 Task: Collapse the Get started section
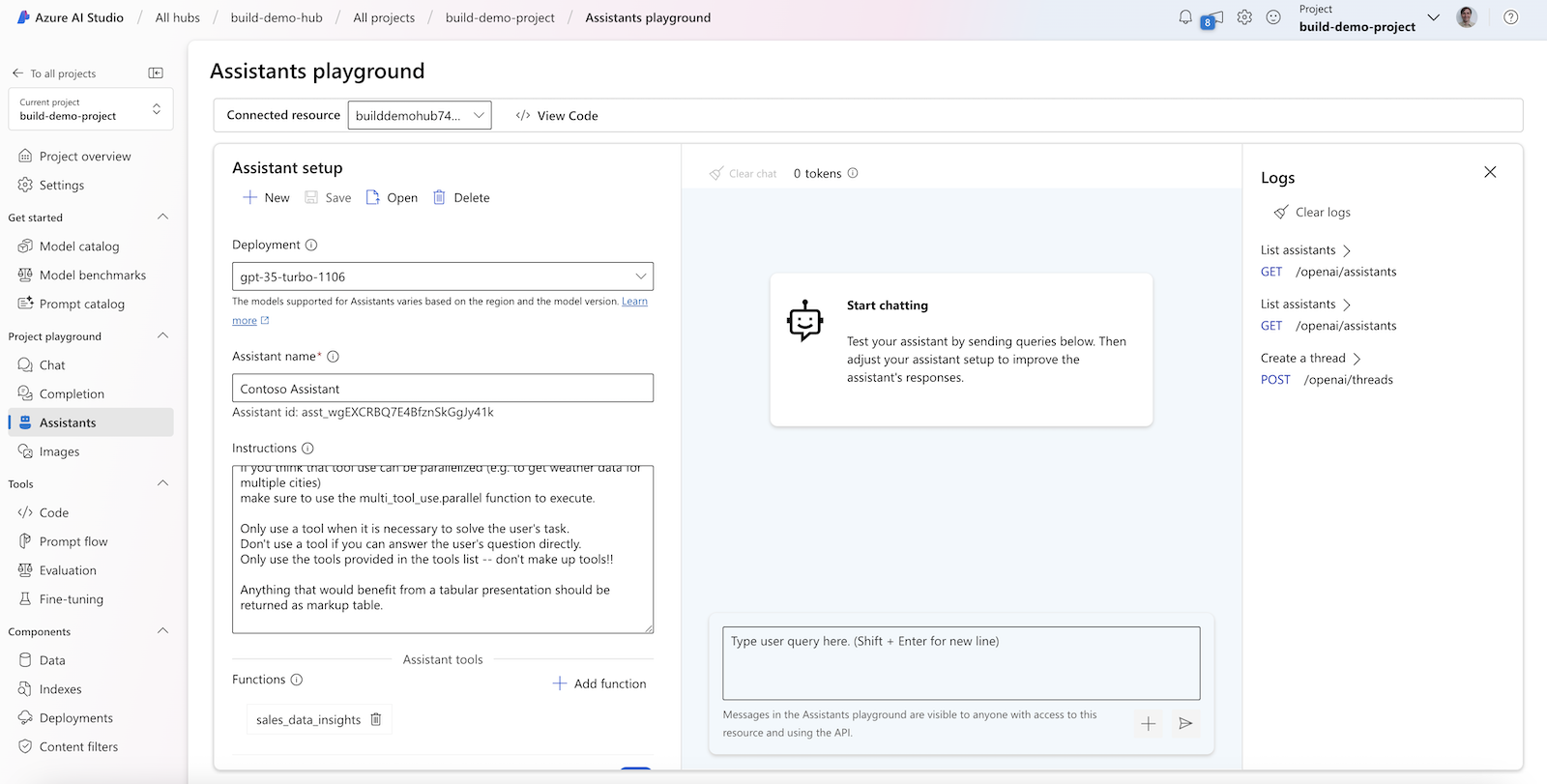click(162, 218)
